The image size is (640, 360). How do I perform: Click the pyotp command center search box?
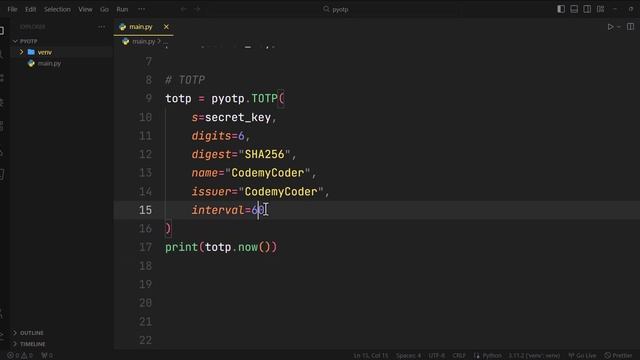point(336,9)
